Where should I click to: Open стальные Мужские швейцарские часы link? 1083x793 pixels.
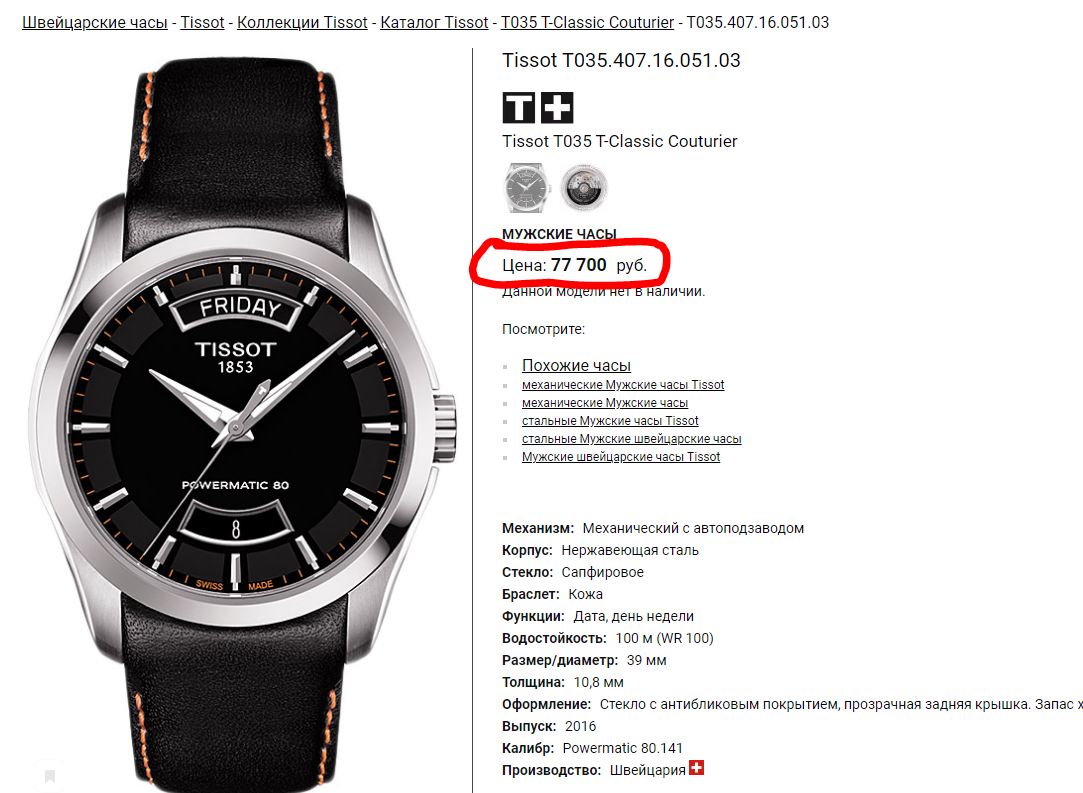631,439
